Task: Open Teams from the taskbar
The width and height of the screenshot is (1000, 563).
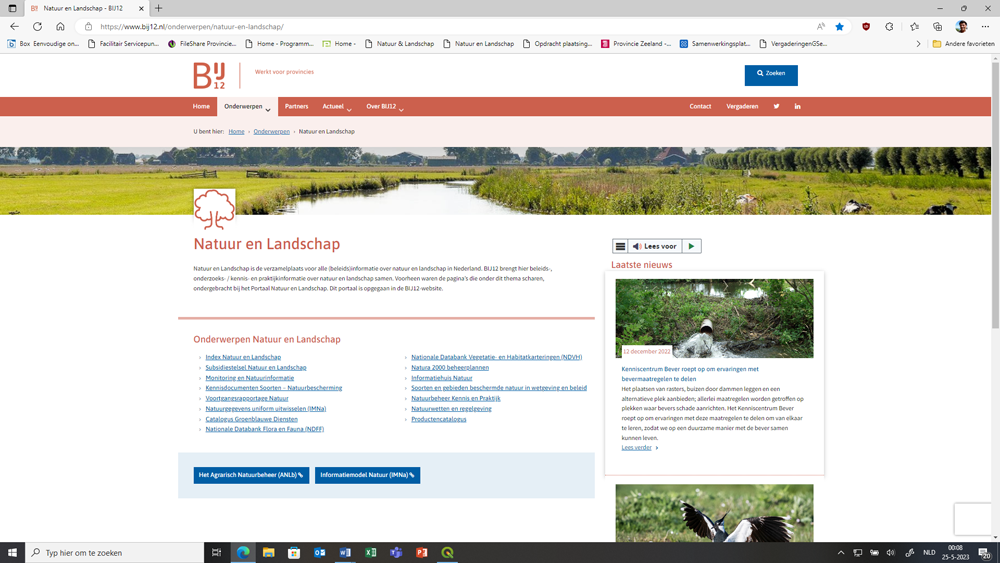Action: point(396,553)
